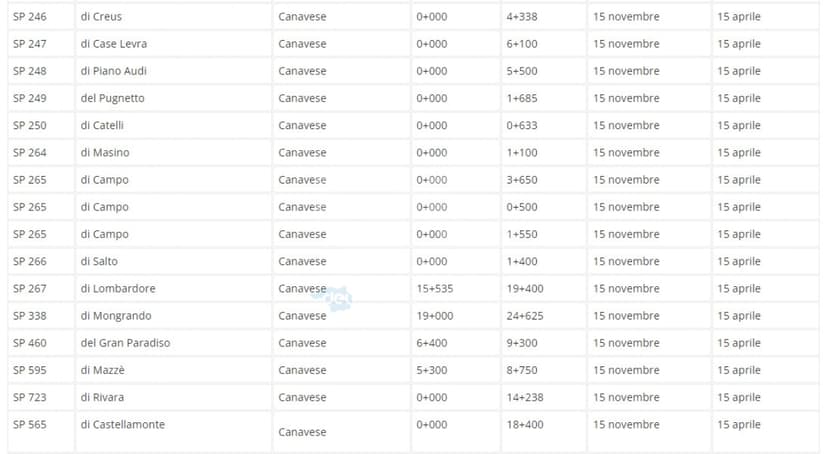Select the 'di Mongrando' cell
Viewport: 828px width, 454px height.
(117, 315)
